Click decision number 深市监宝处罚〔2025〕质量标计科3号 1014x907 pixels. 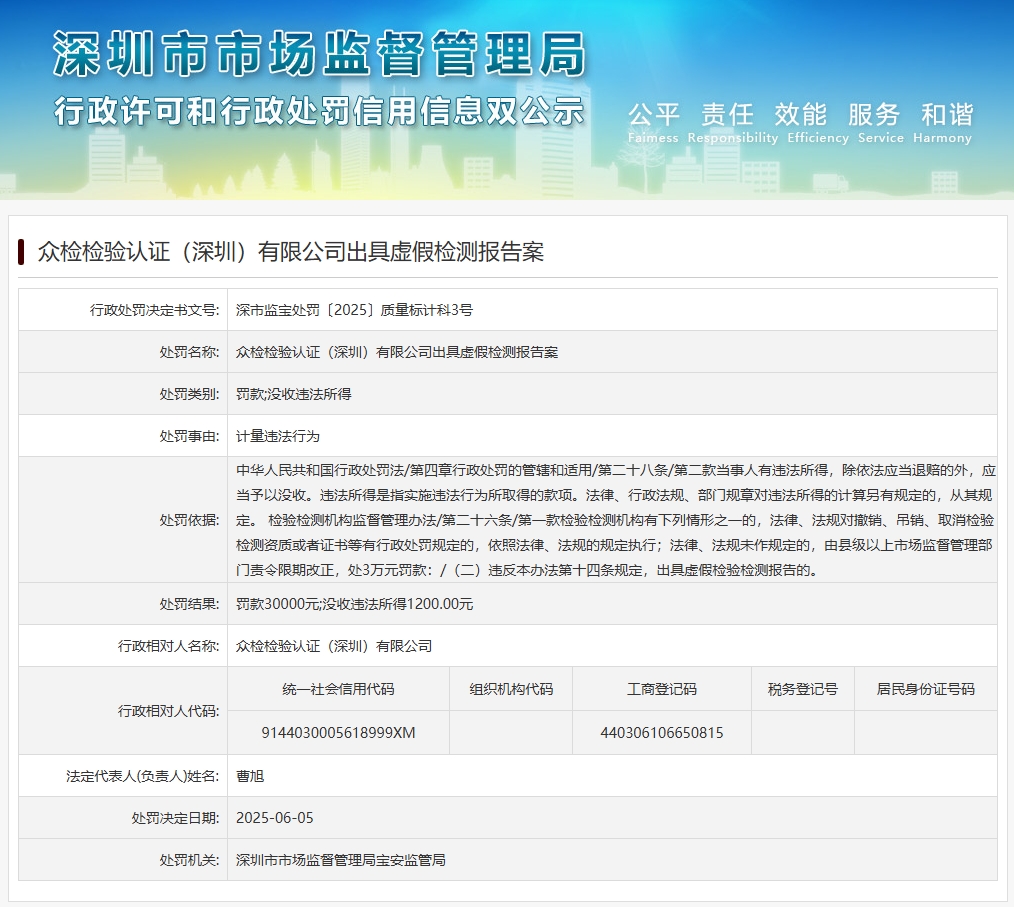pyautogui.click(x=354, y=310)
